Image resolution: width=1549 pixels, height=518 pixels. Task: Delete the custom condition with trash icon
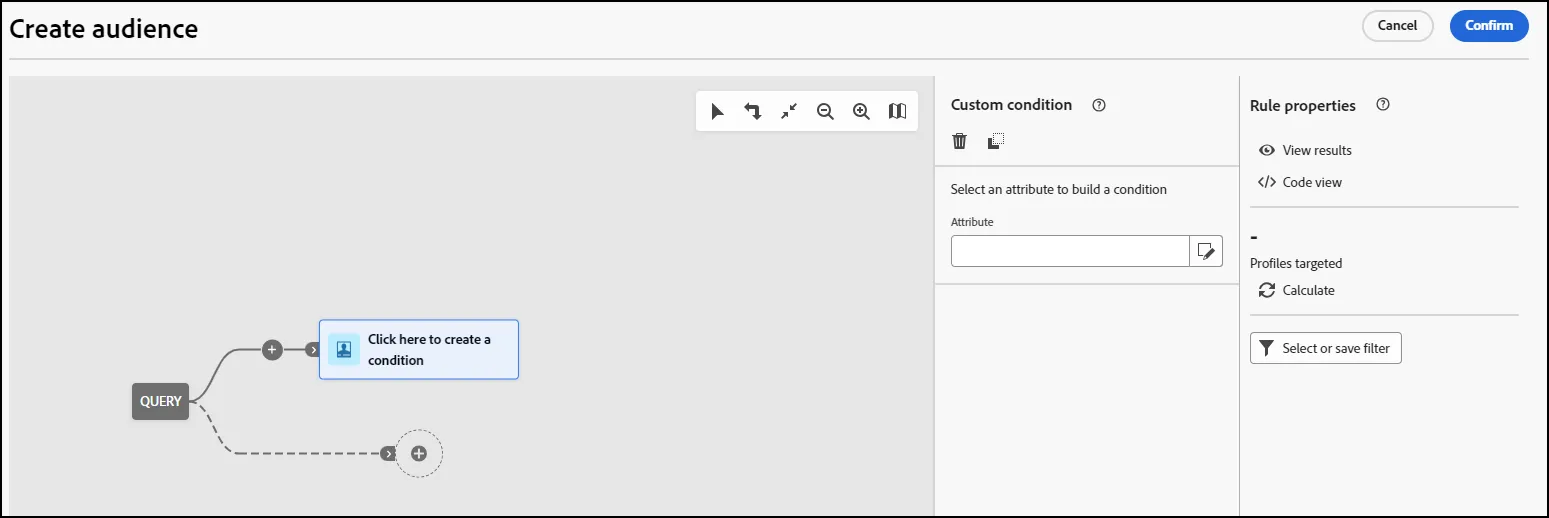coord(960,141)
